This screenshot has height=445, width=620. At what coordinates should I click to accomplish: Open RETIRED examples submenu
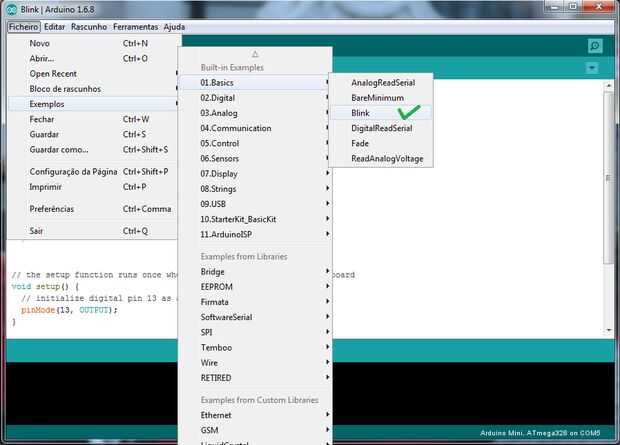point(255,378)
